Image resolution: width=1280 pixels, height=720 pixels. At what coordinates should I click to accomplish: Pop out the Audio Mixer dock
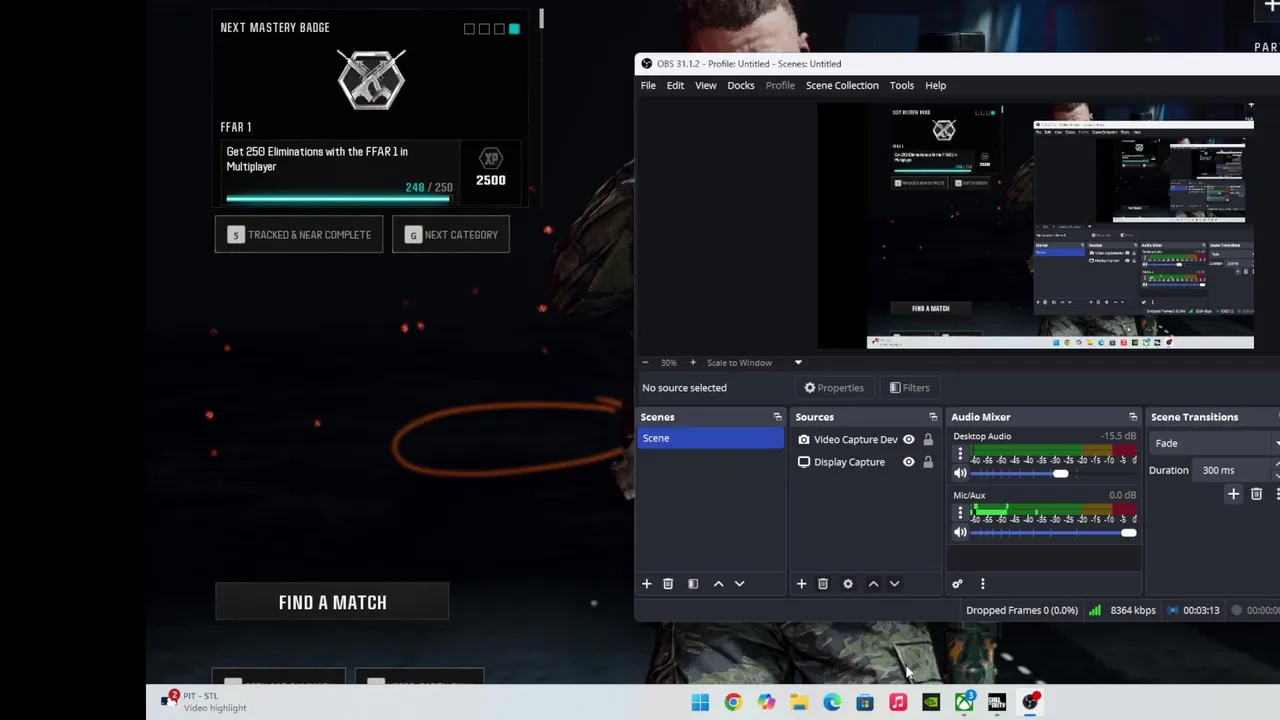(1133, 417)
